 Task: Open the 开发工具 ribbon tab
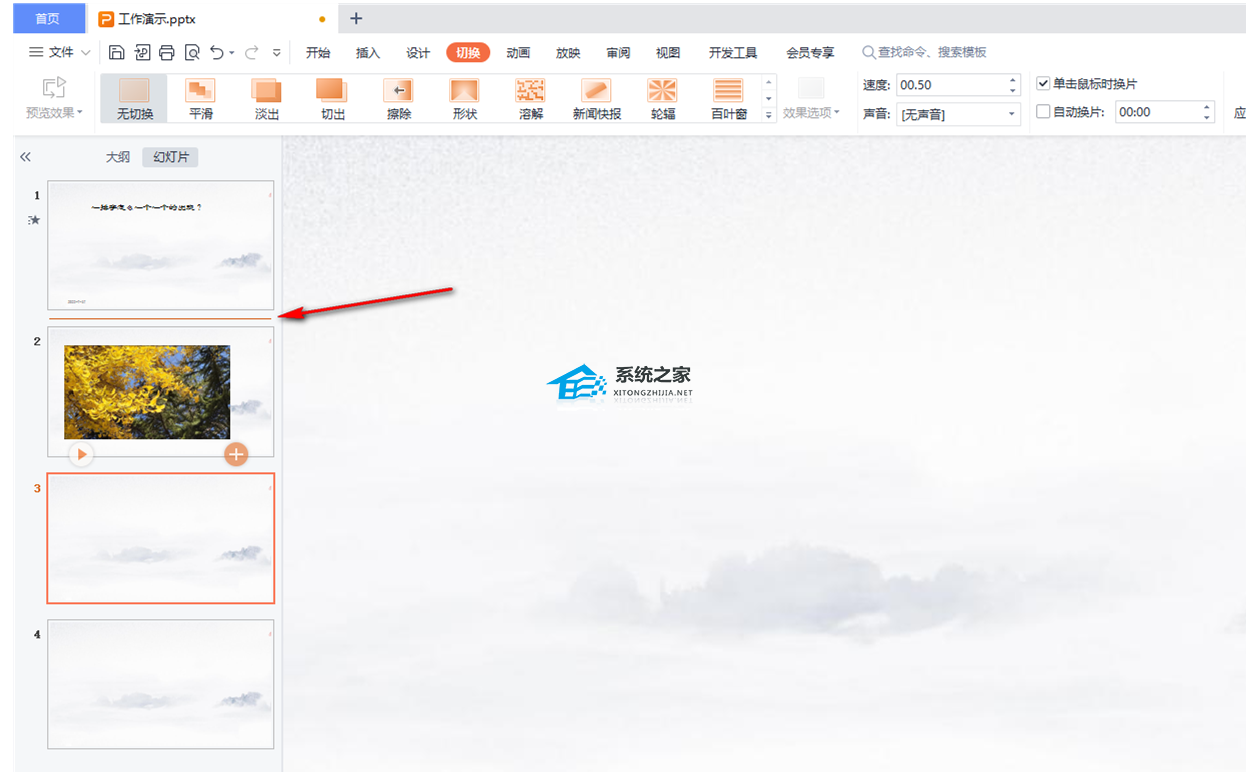click(x=733, y=53)
